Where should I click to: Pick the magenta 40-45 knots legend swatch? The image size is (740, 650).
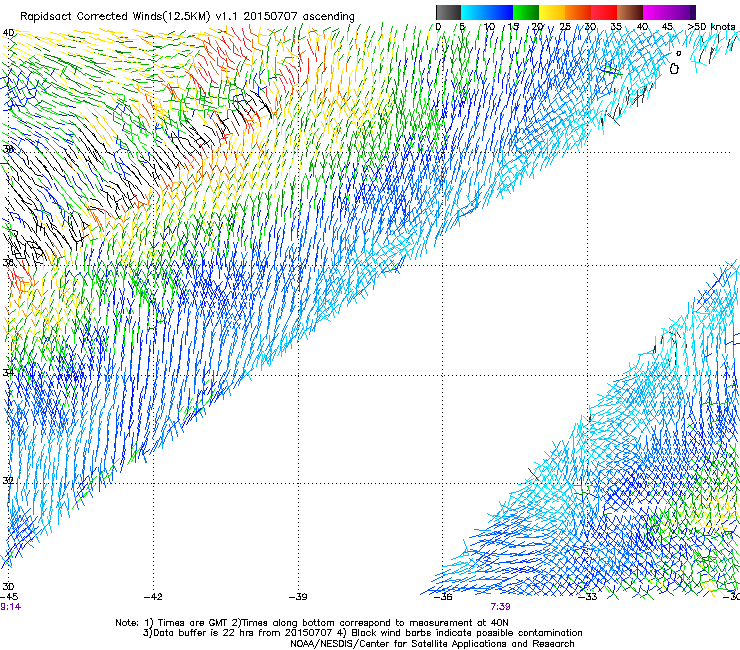656,12
